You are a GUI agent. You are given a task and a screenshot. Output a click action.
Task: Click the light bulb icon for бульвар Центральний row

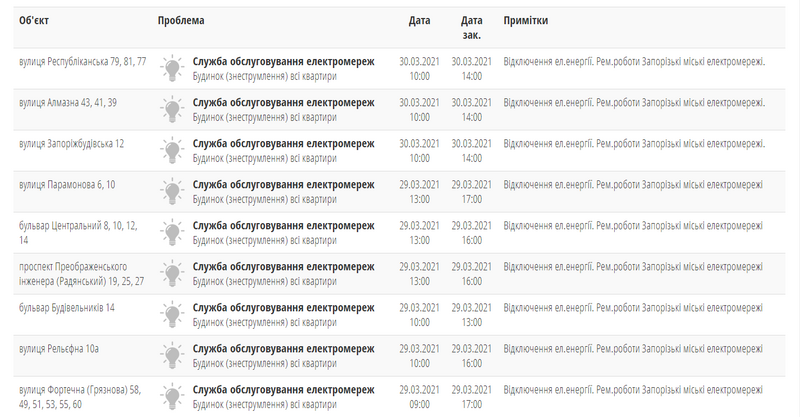173,232
